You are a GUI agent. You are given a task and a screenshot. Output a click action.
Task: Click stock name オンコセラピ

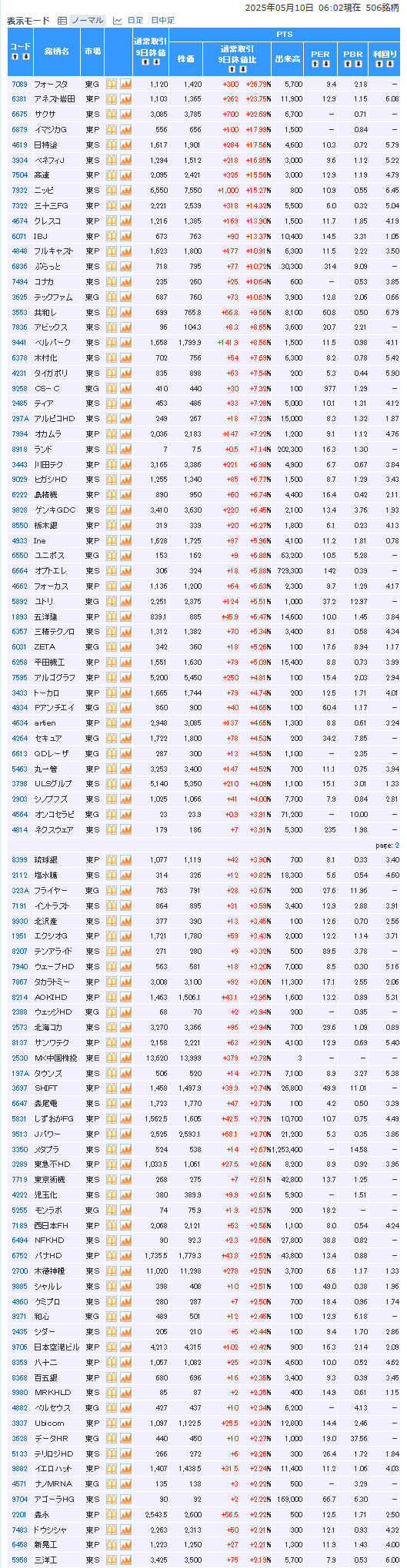(x=53, y=814)
